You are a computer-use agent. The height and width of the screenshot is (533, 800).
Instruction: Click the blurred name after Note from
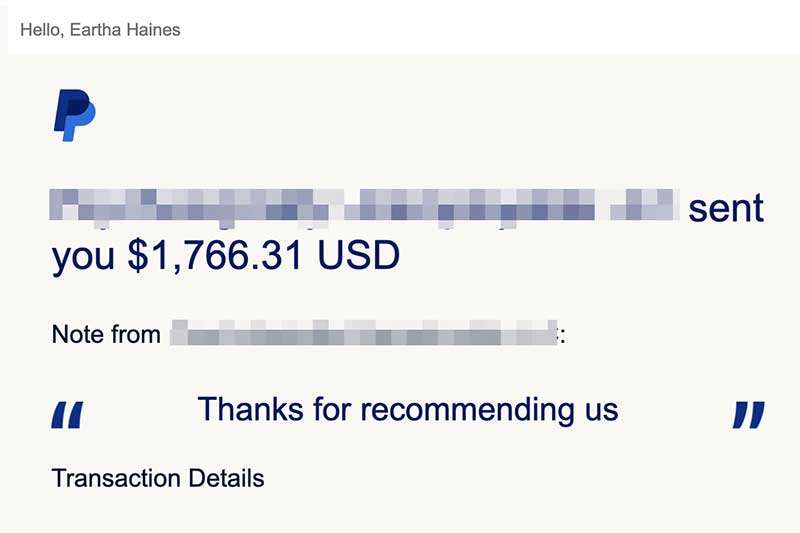coord(363,333)
